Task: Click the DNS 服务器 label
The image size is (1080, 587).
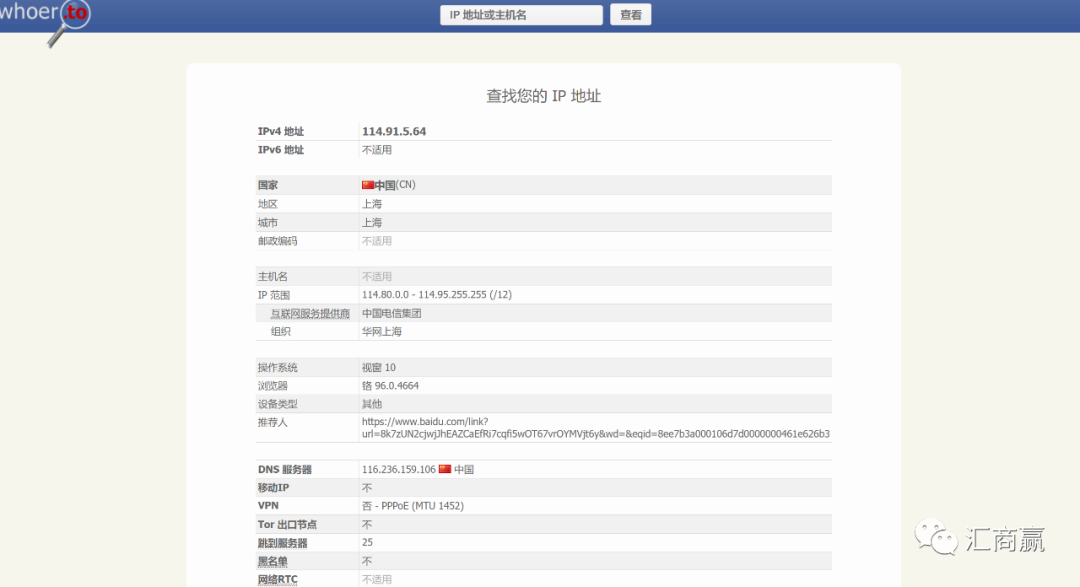Action: 284,469
